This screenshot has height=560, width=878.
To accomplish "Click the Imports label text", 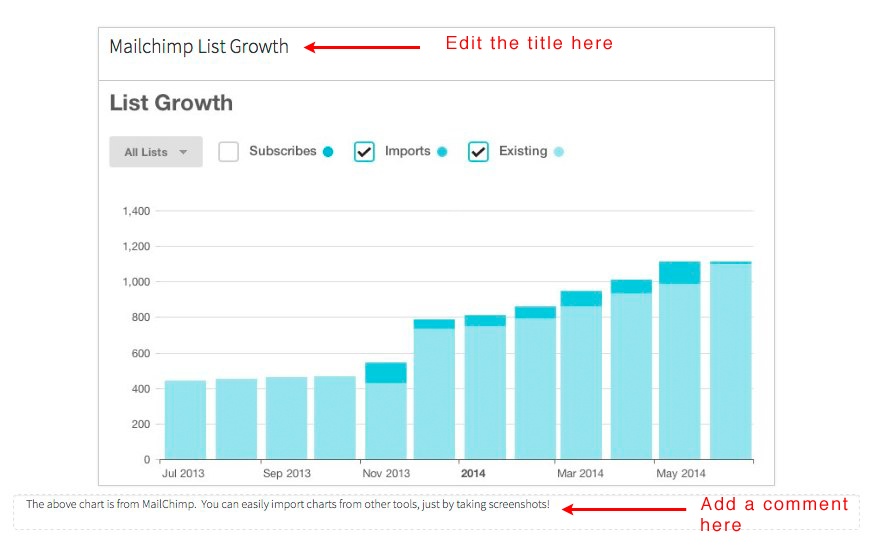I will pyautogui.click(x=408, y=151).
